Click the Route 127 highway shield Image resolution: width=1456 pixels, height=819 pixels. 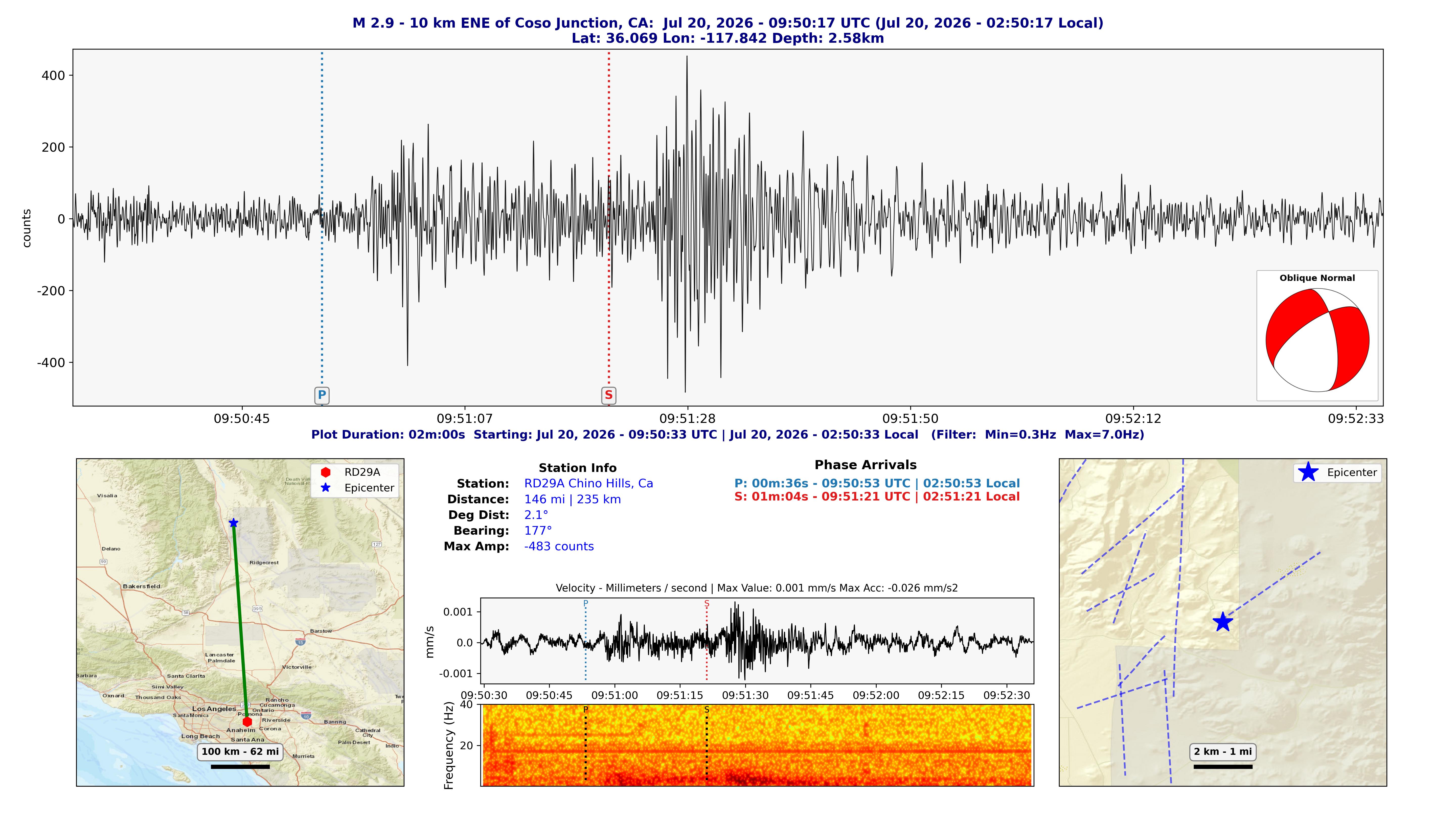[x=377, y=544]
